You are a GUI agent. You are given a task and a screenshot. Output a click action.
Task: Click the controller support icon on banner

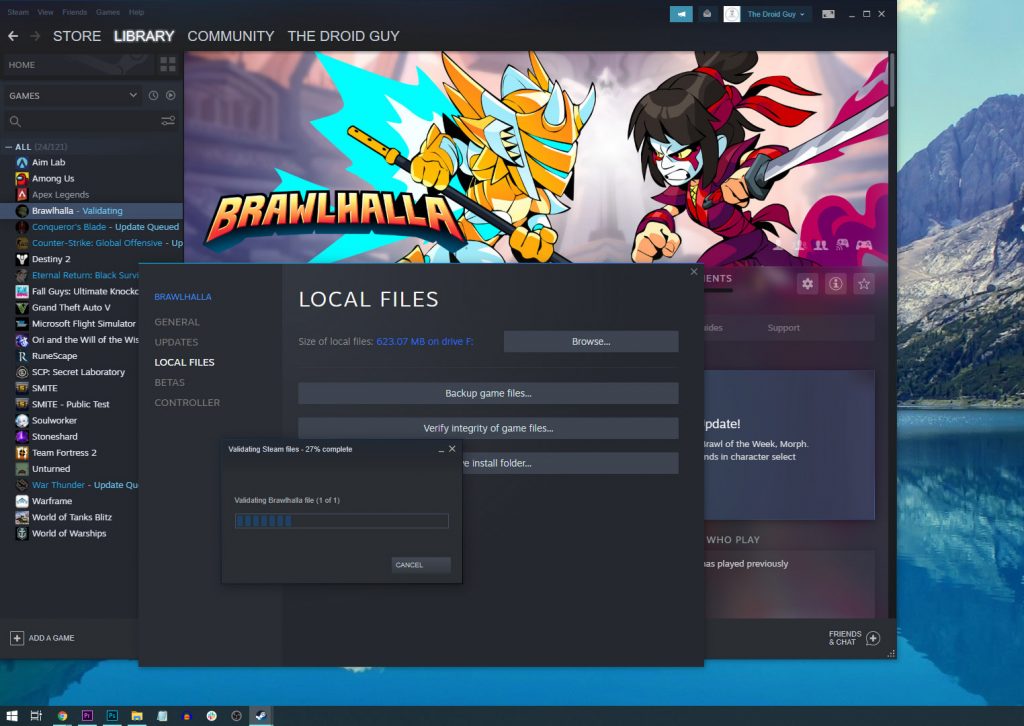[x=864, y=245]
